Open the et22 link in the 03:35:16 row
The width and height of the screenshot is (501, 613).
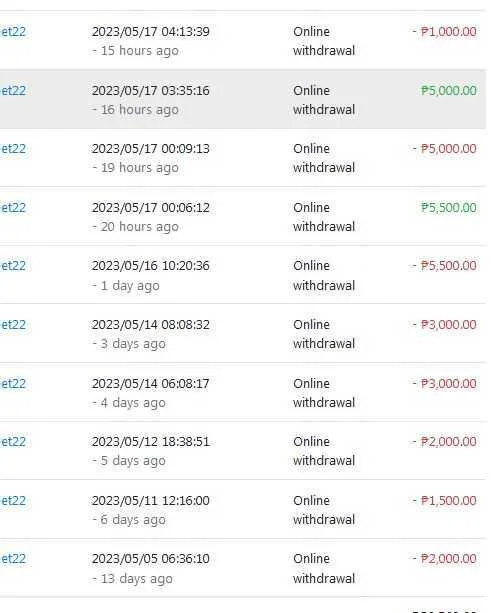[x=13, y=91]
